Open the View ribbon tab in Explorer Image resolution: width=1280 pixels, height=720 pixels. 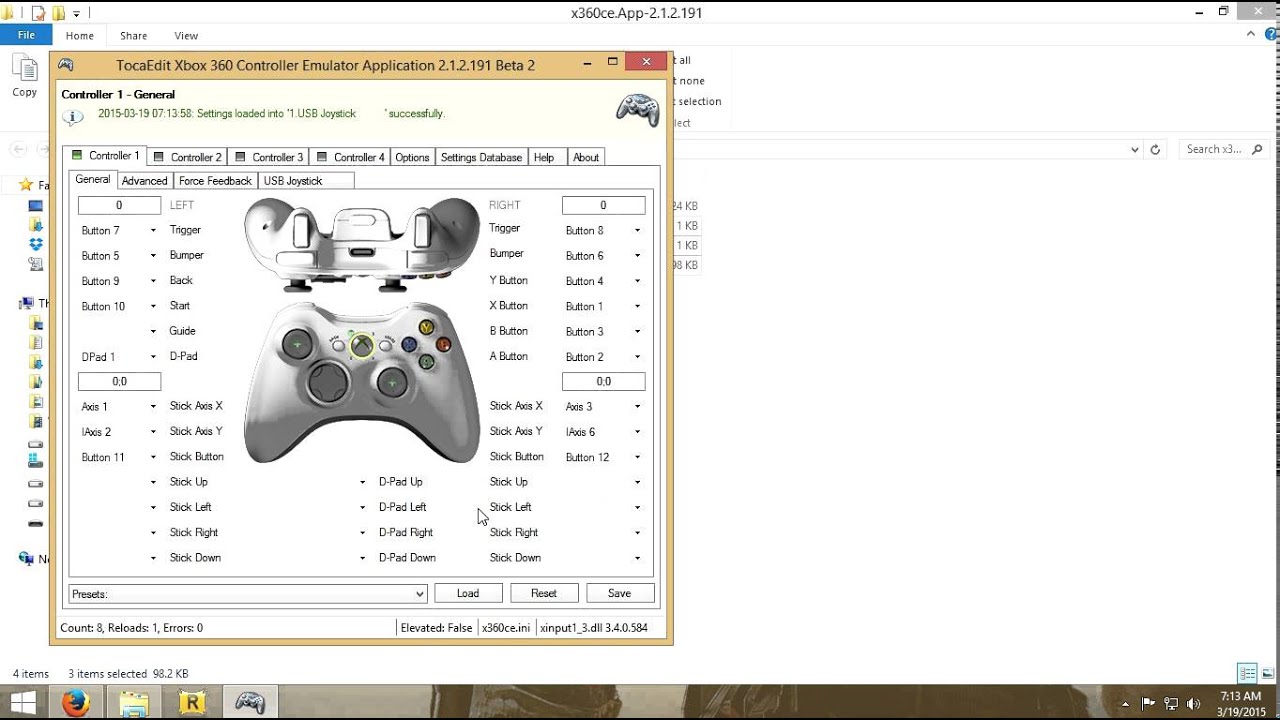coord(186,35)
